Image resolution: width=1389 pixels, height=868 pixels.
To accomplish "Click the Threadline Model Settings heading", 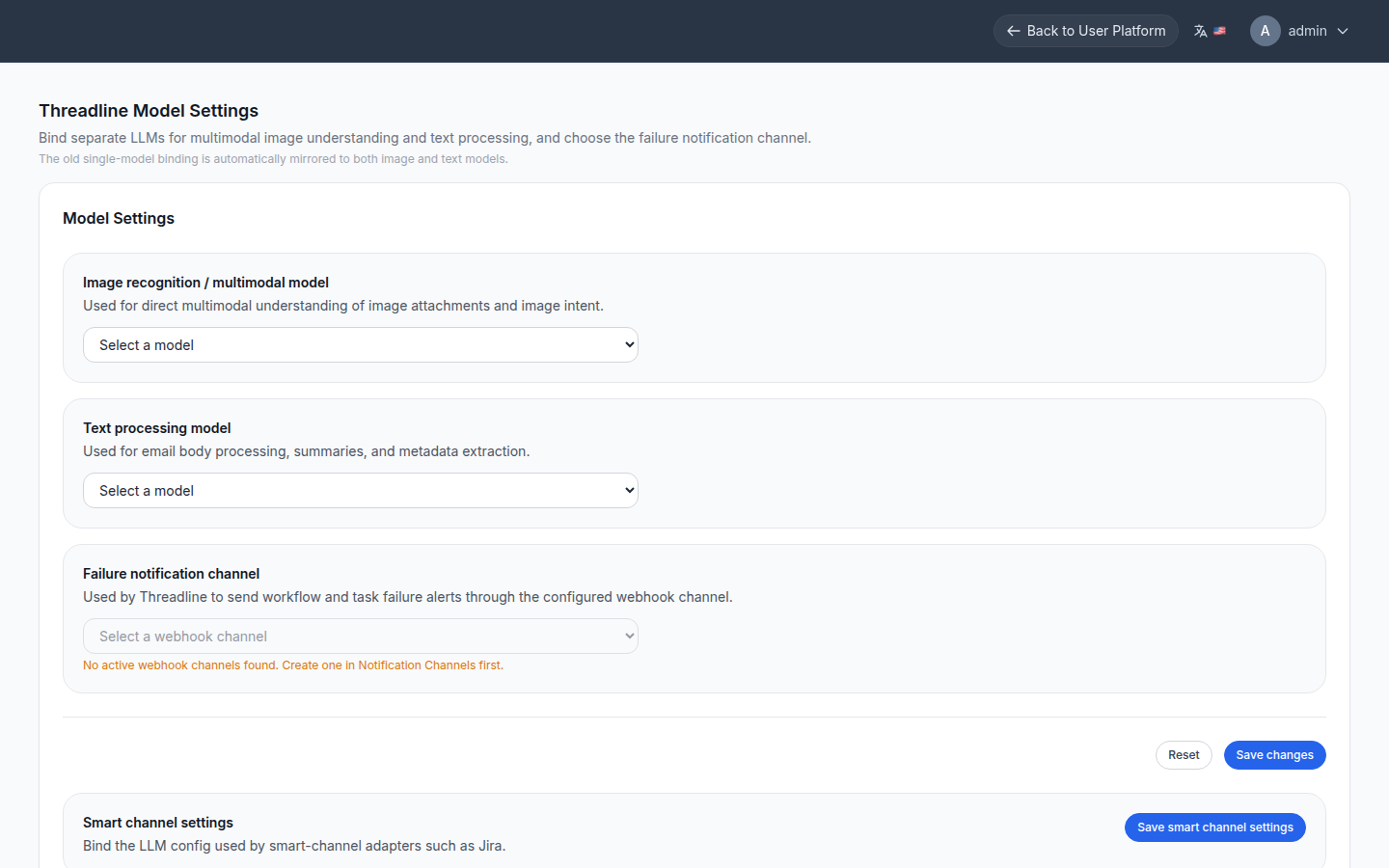I will (149, 111).
